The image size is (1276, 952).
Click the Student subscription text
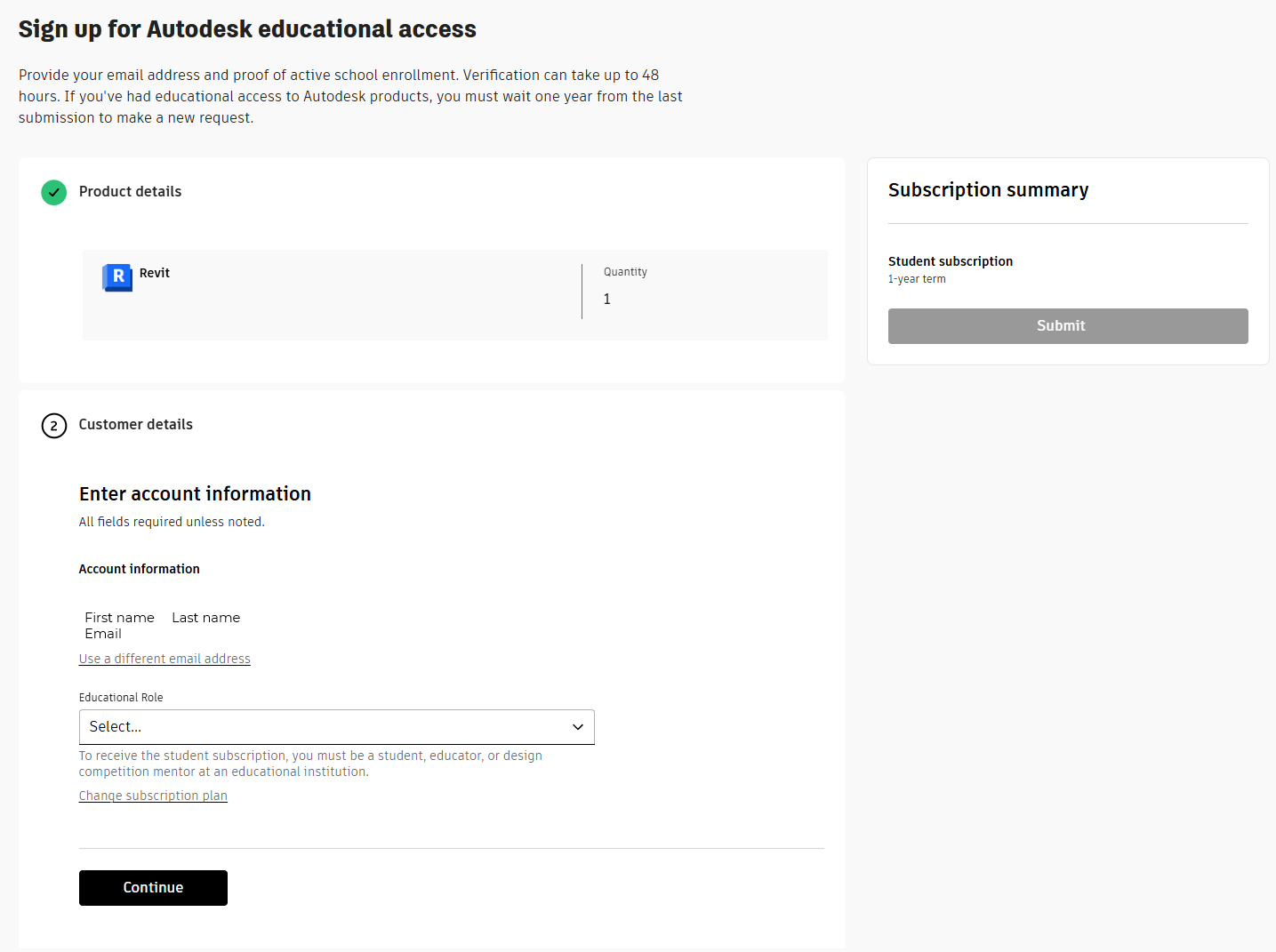[x=951, y=261]
